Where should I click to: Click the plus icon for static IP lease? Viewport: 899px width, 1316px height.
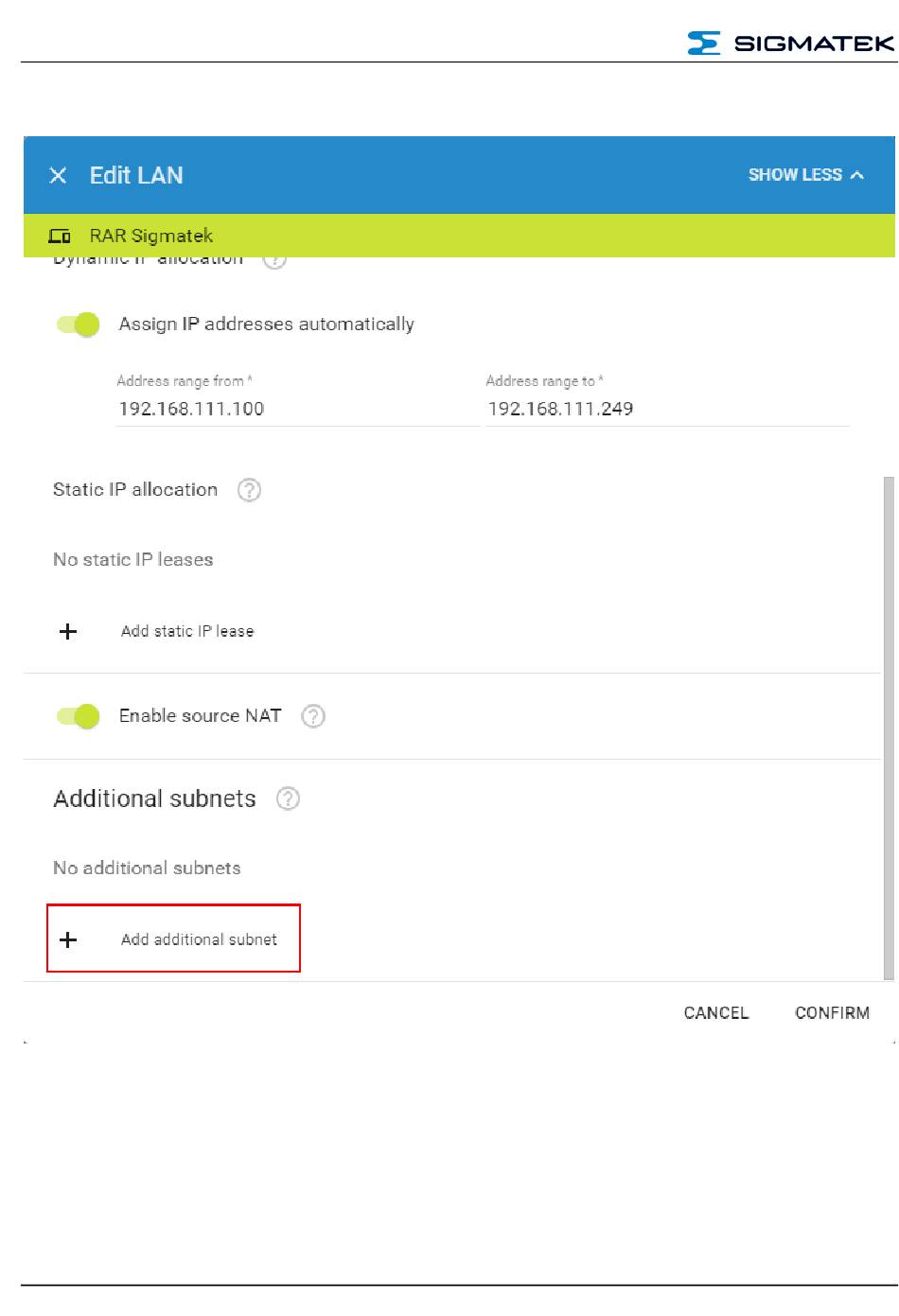coord(68,631)
